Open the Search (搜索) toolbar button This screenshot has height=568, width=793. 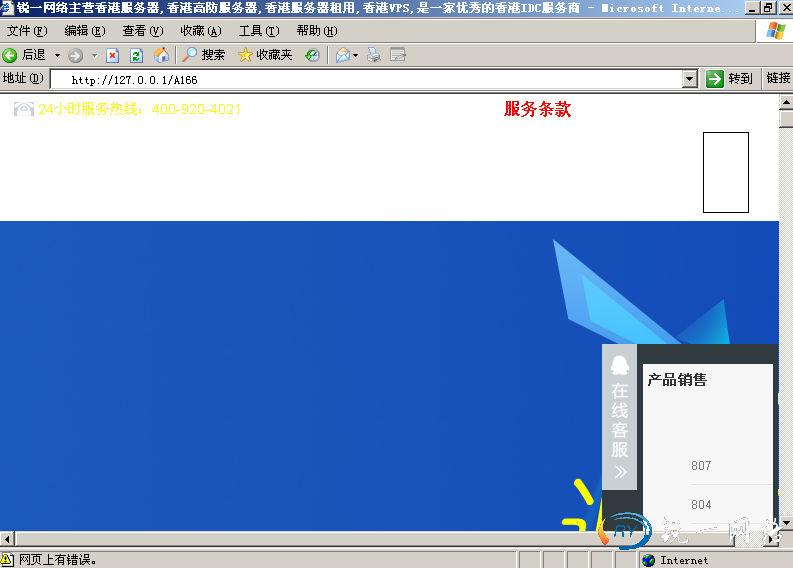204,55
